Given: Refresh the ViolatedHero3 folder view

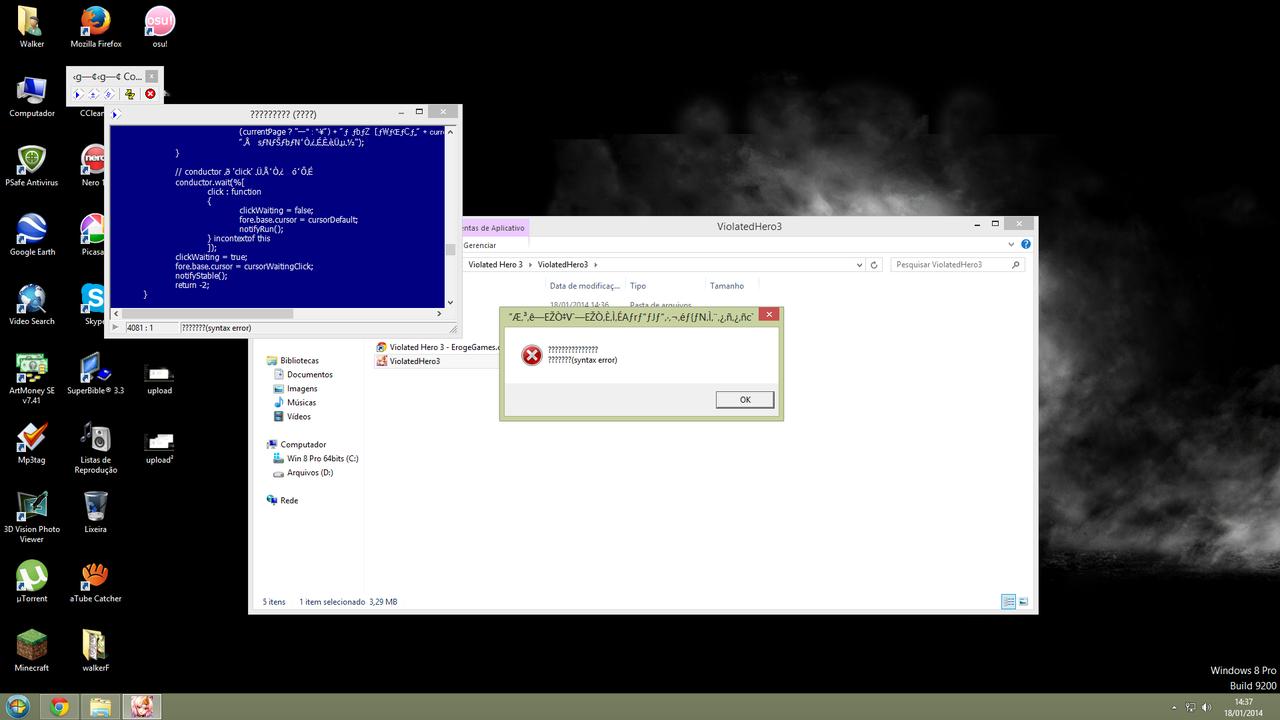Looking at the screenshot, I should tap(874, 265).
